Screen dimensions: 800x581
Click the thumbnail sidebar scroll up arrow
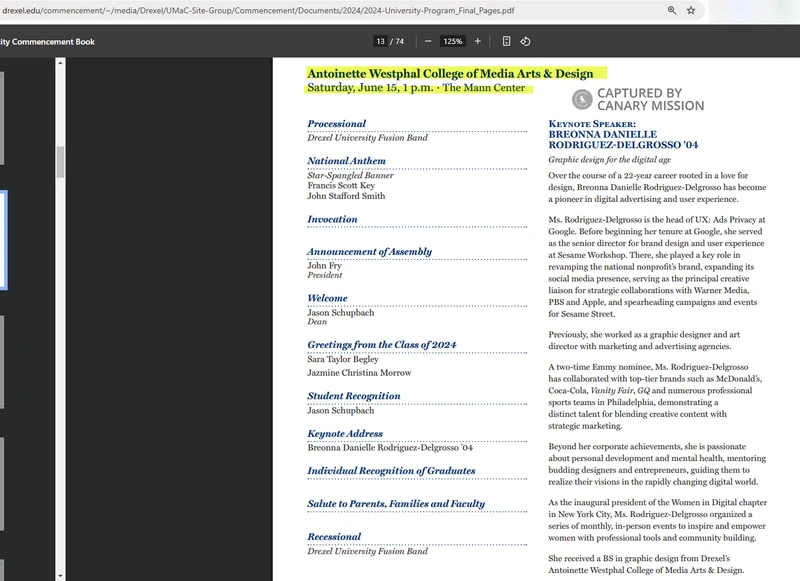click(x=60, y=63)
